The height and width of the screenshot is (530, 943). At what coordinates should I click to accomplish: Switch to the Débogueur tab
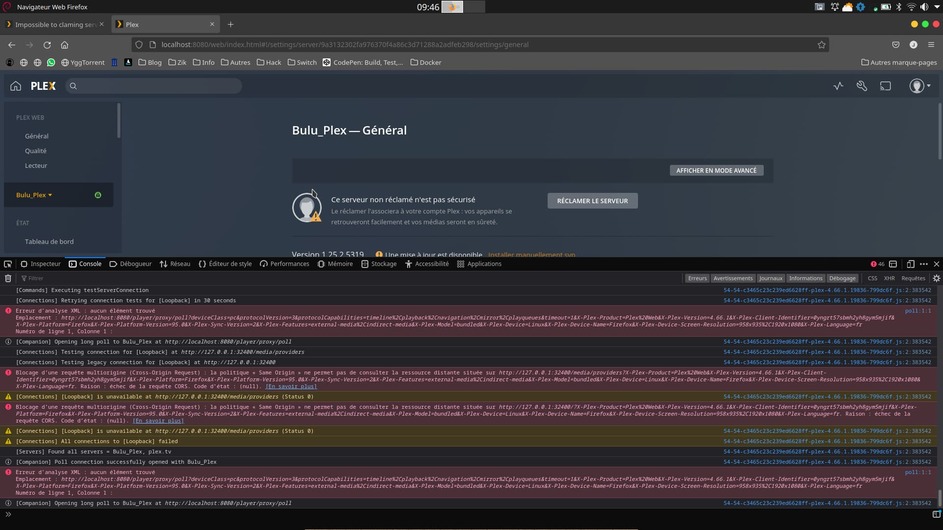pos(130,263)
